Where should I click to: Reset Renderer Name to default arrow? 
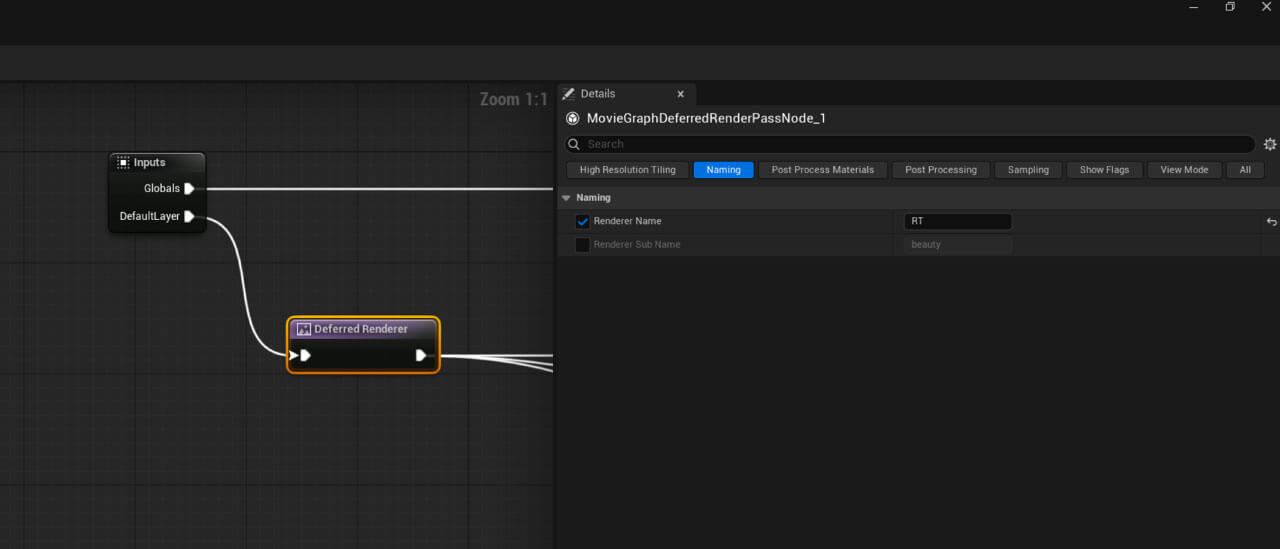[x=1271, y=222]
